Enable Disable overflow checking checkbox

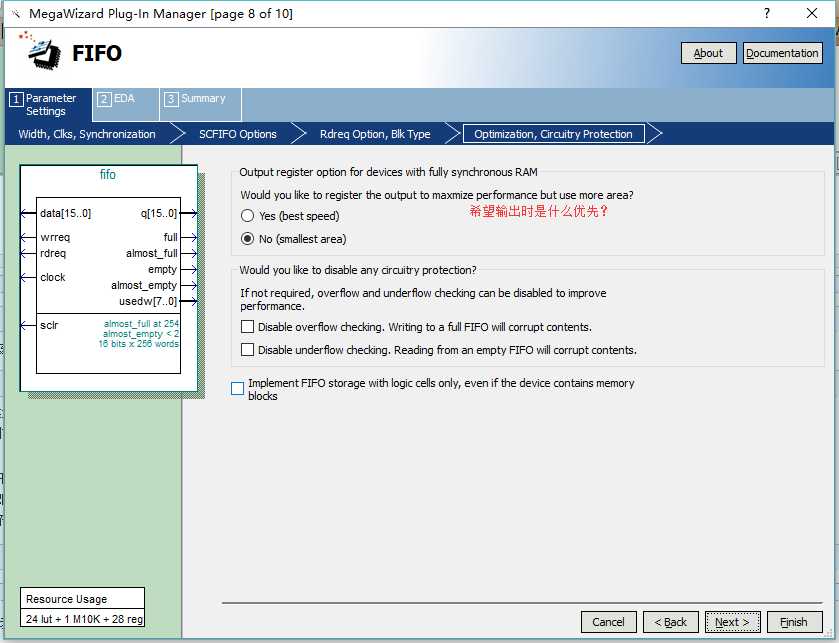247,327
